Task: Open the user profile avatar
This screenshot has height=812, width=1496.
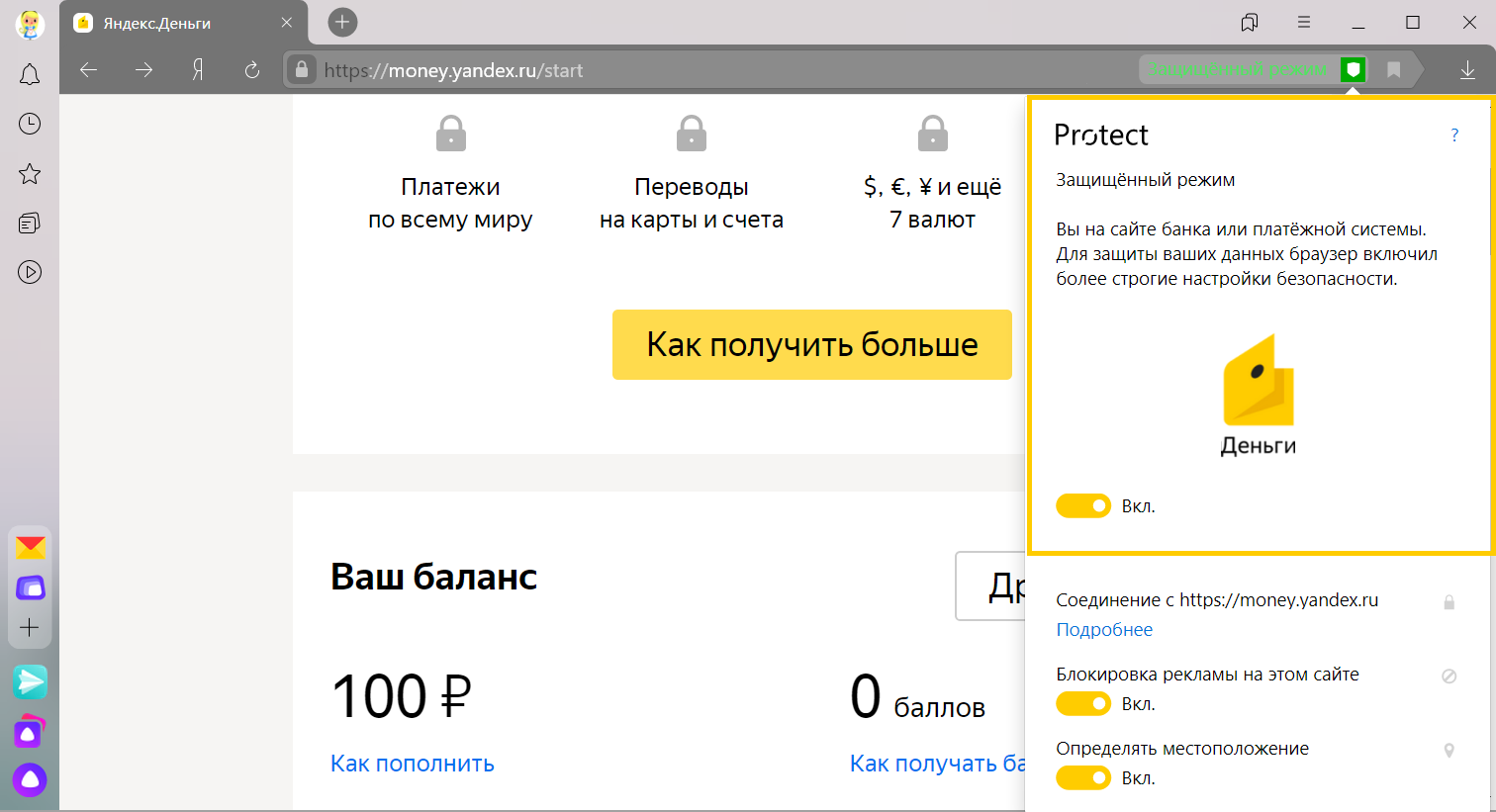Action: point(30,24)
